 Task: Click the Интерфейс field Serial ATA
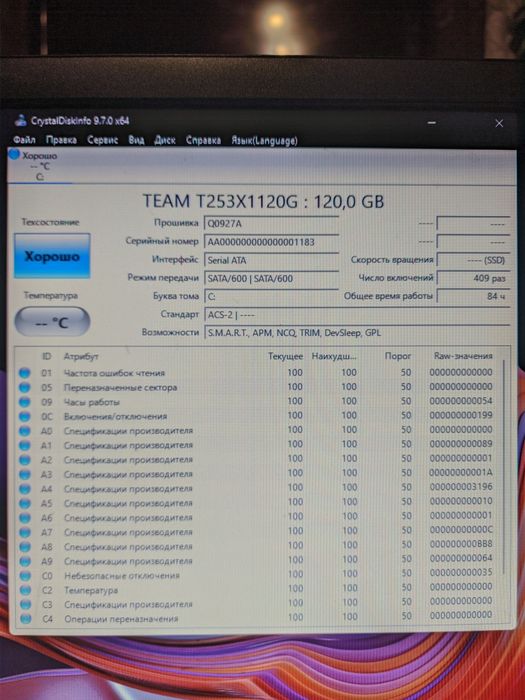click(x=271, y=260)
